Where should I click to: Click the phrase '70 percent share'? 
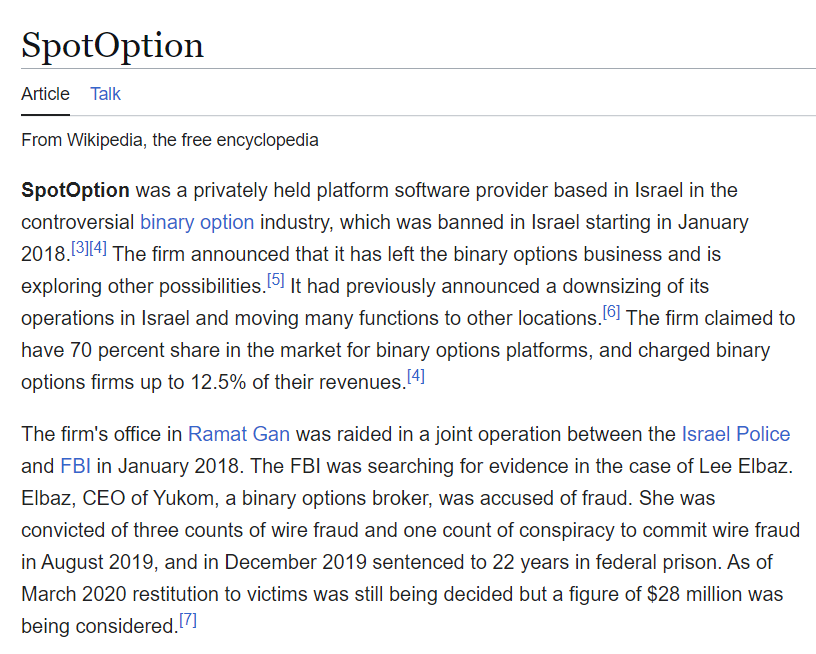pyautogui.click(x=145, y=351)
